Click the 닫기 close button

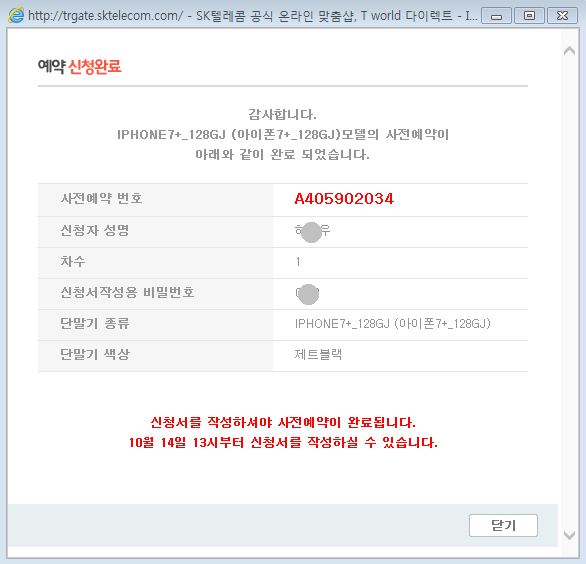coord(503,525)
